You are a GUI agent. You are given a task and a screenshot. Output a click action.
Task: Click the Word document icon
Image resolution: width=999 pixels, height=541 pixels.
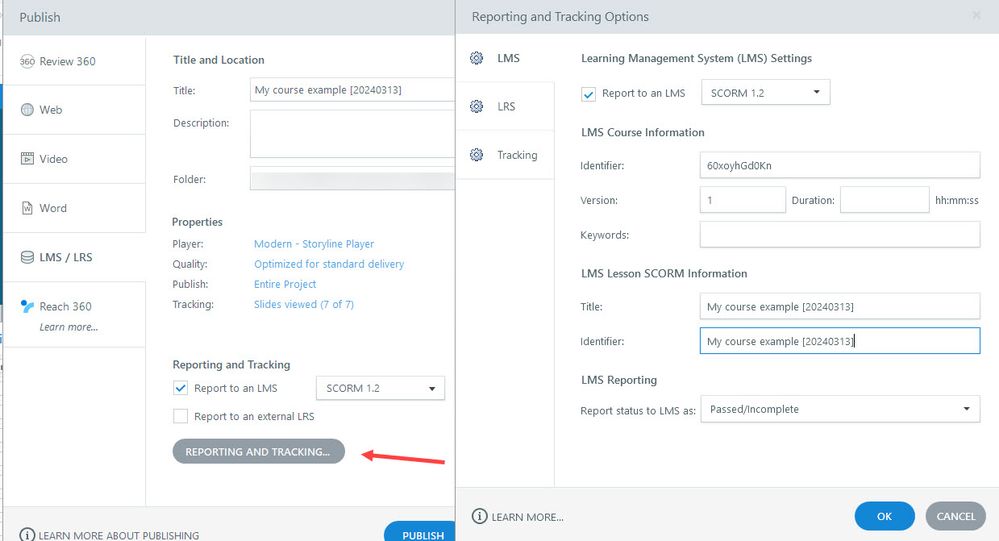(x=27, y=208)
